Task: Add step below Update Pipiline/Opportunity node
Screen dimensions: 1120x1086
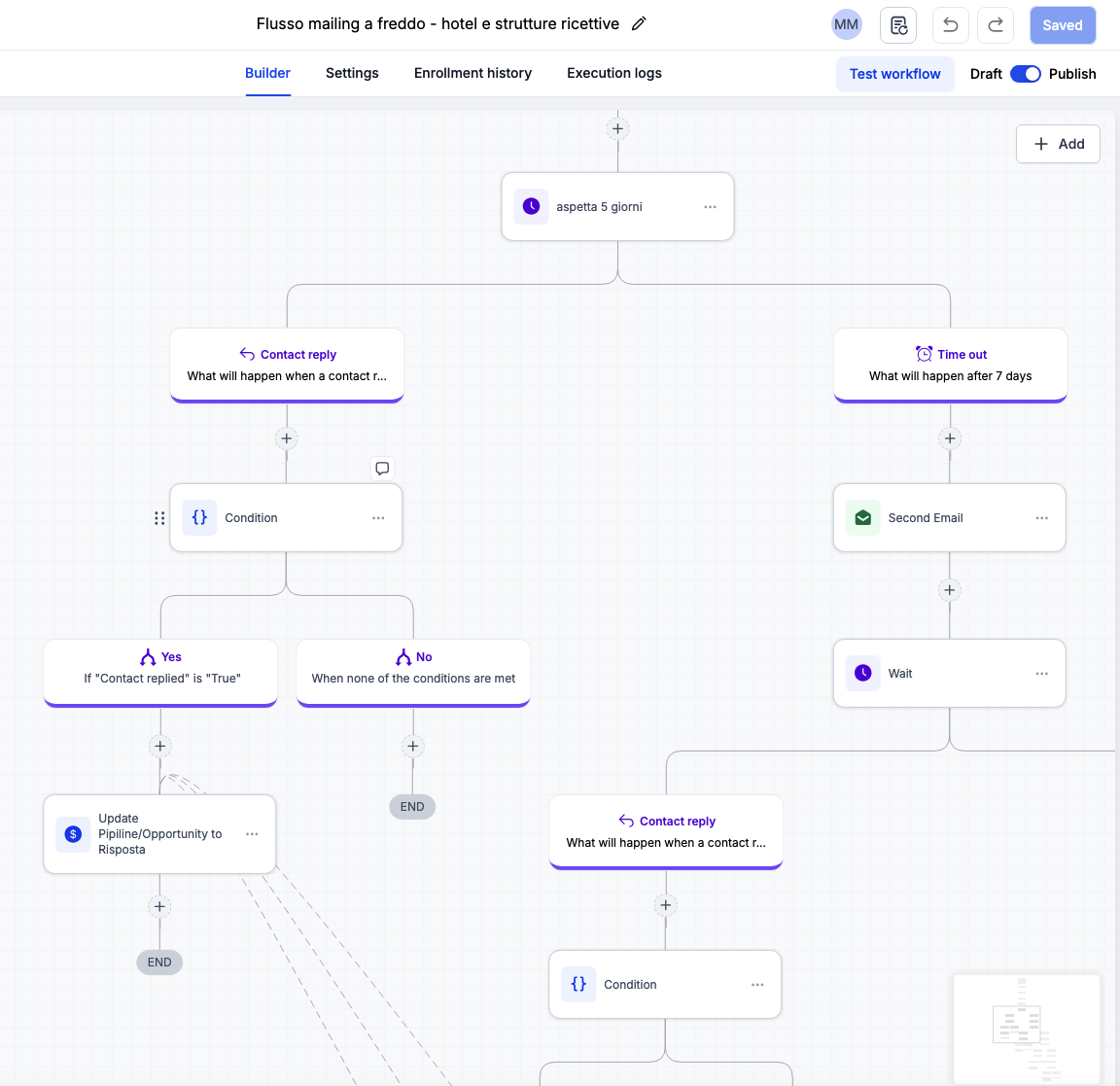Action: (159, 907)
